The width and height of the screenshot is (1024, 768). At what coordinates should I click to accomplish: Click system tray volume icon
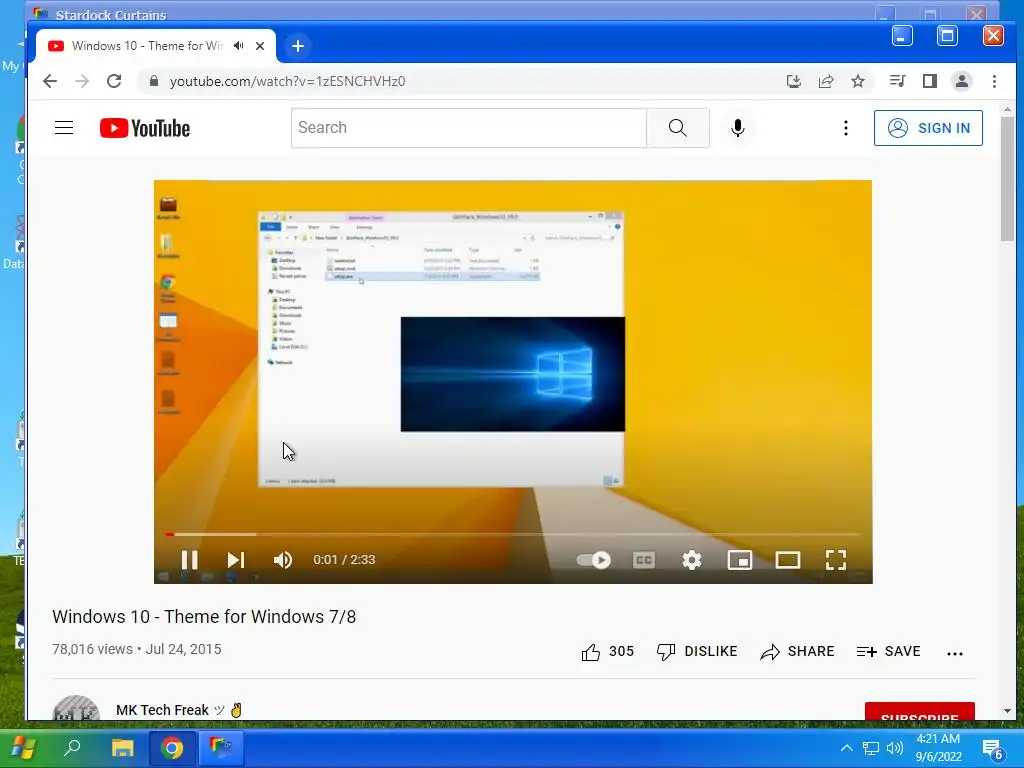895,748
